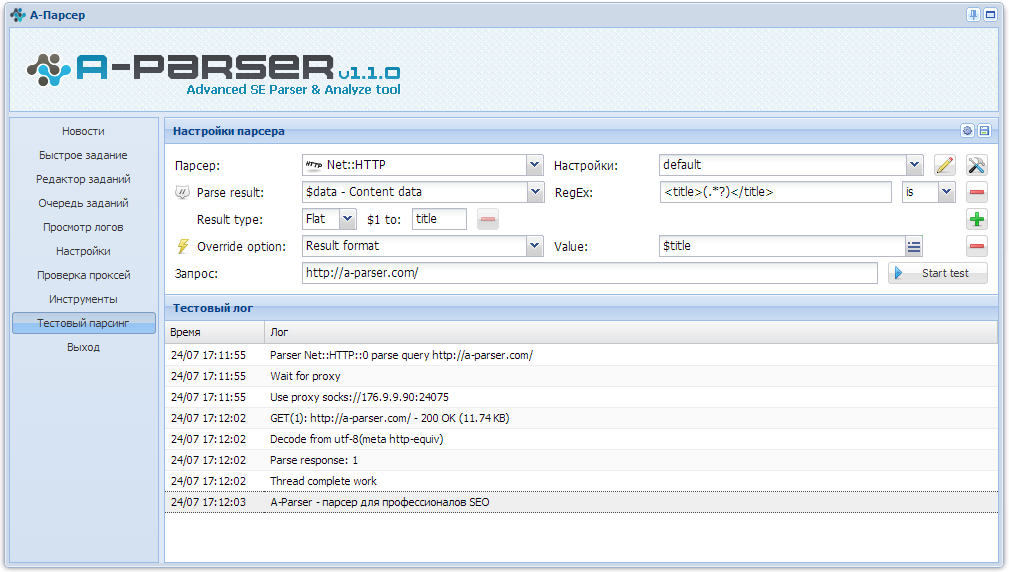Viewport: 1009px width, 572px height.
Task: Expand the Парсер Net::HTTP dropdown
Action: click(534, 165)
